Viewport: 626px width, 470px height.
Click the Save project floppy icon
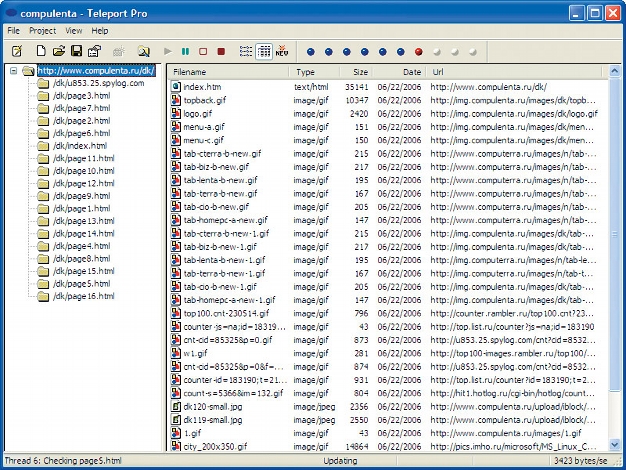[76, 50]
